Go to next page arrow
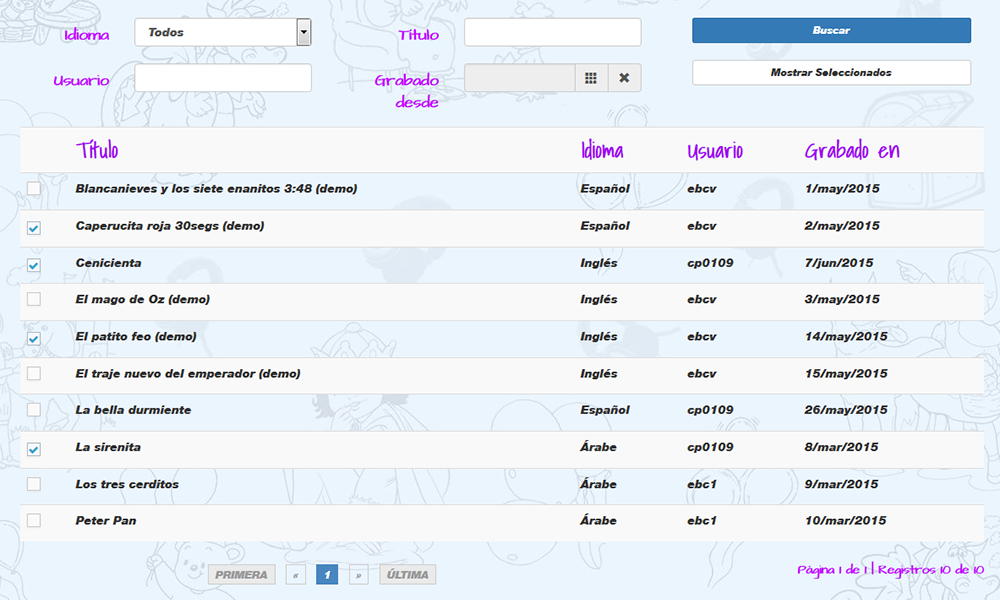Screen dimensions: 1000x600 tap(358, 575)
